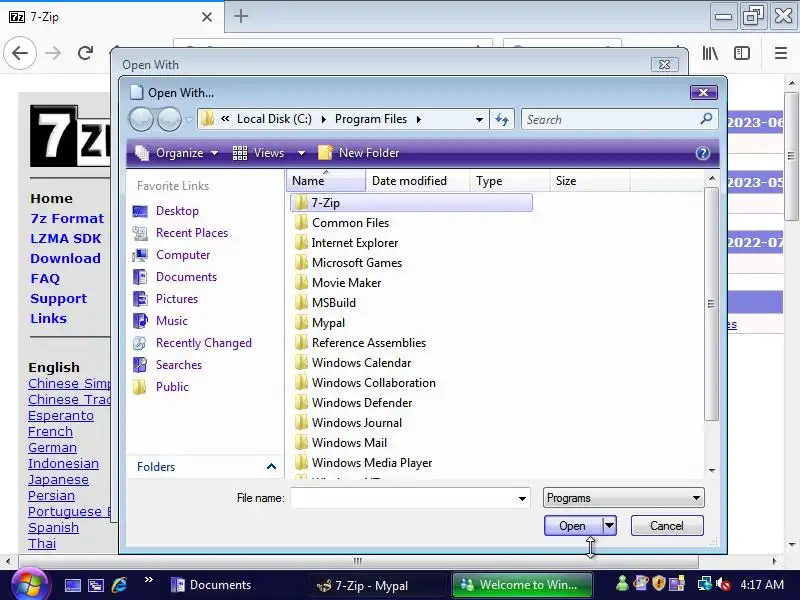Viewport: 800px width, 600px height.
Task: Click the dialog Search field
Action: coord(611,119)
